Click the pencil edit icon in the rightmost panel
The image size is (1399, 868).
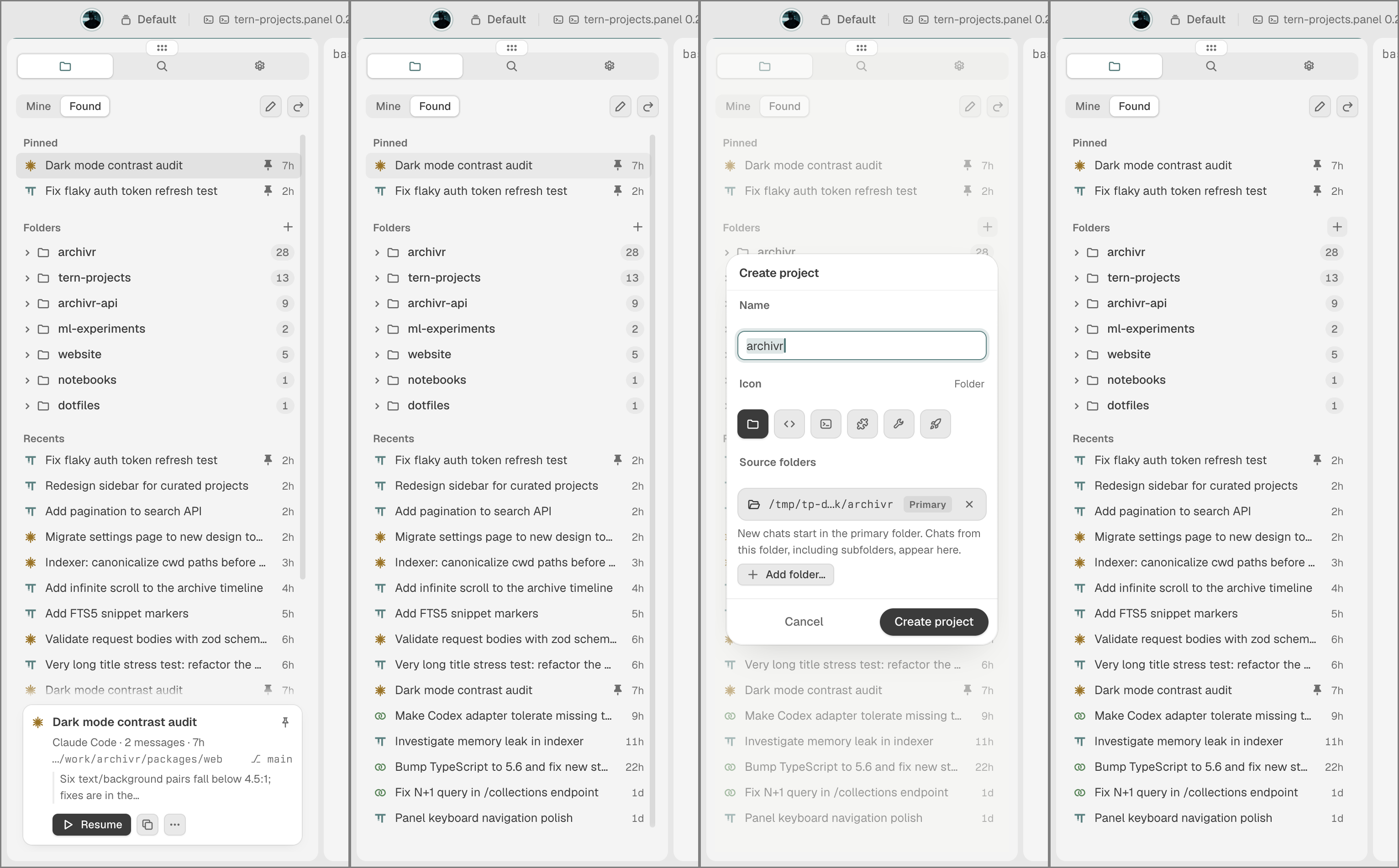(1320, 106)
